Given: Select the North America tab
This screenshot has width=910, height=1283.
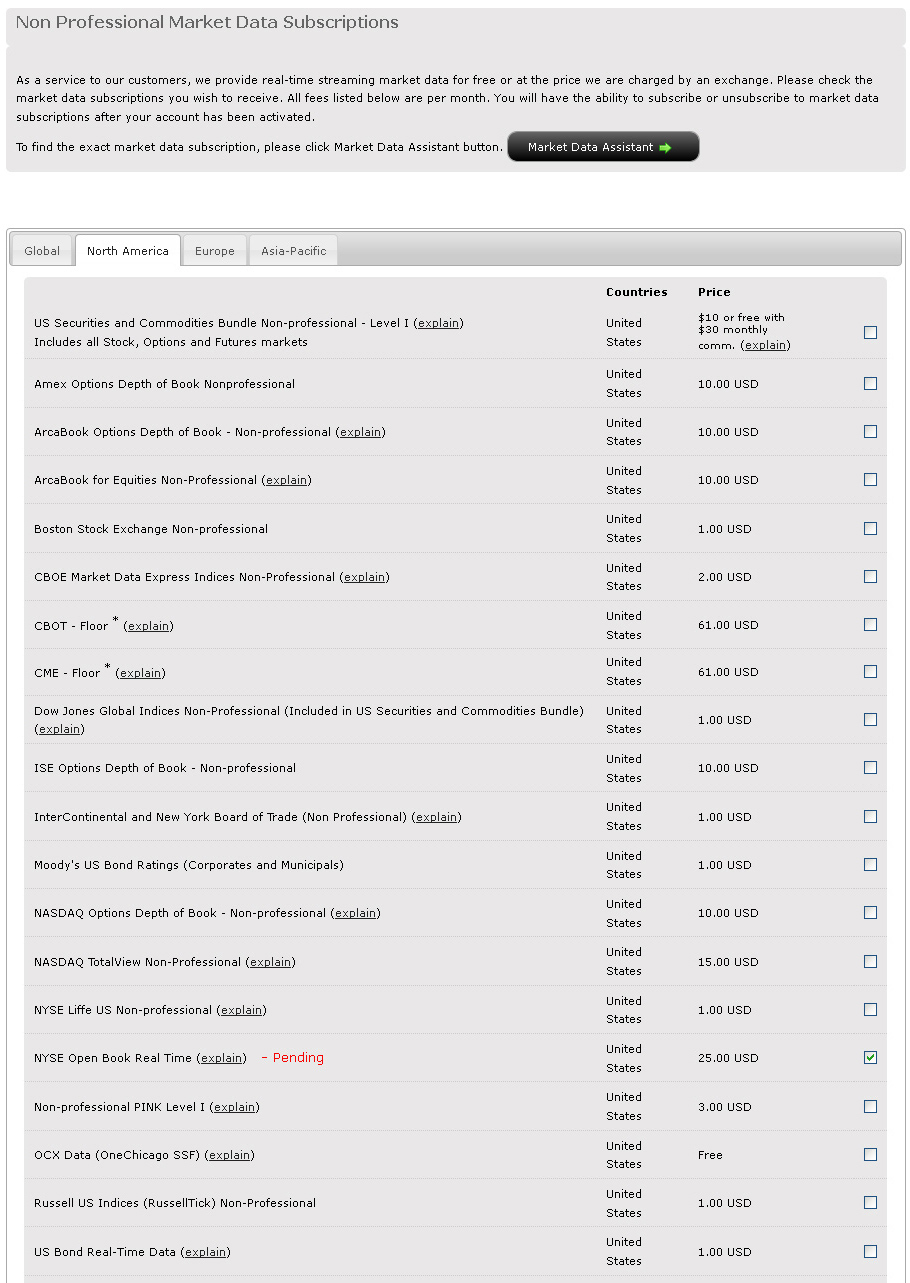Looking at the screenshot, I should [128, 251].
